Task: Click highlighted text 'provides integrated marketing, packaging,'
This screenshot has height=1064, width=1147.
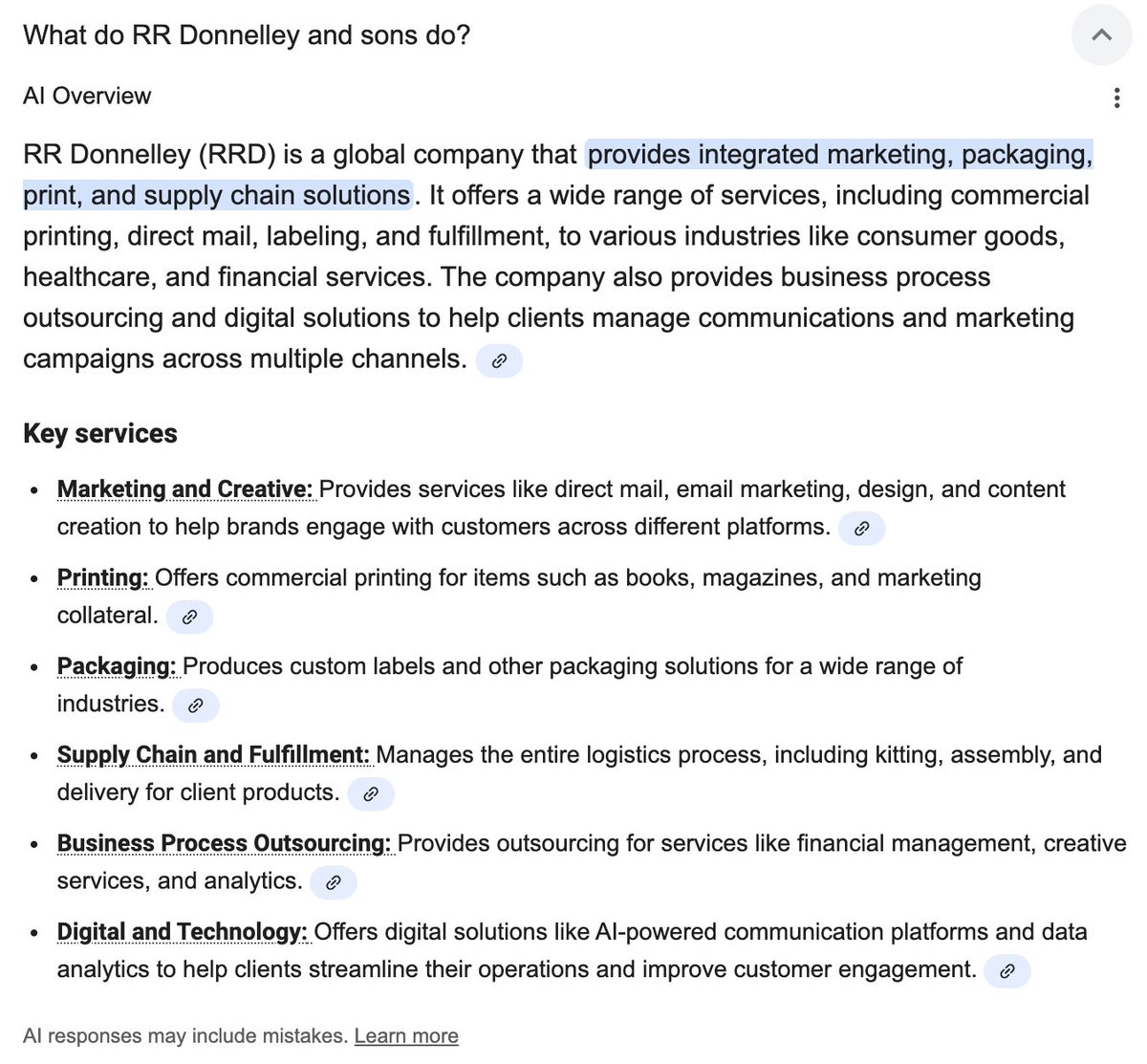Action: (x=839, y=155)
